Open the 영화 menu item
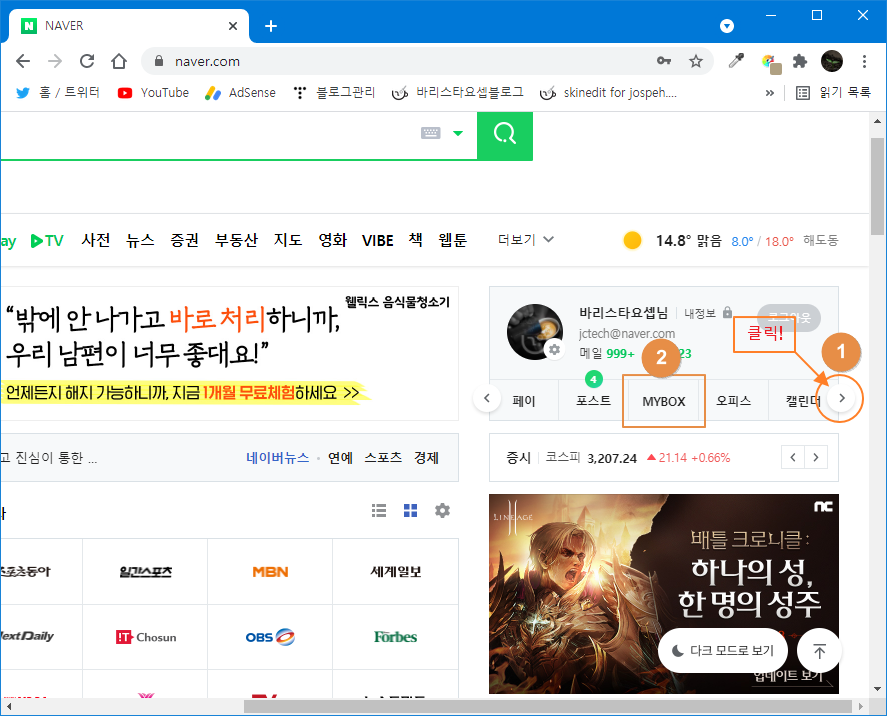The height and width of the screenshot is (716, 887). (333, 240)
